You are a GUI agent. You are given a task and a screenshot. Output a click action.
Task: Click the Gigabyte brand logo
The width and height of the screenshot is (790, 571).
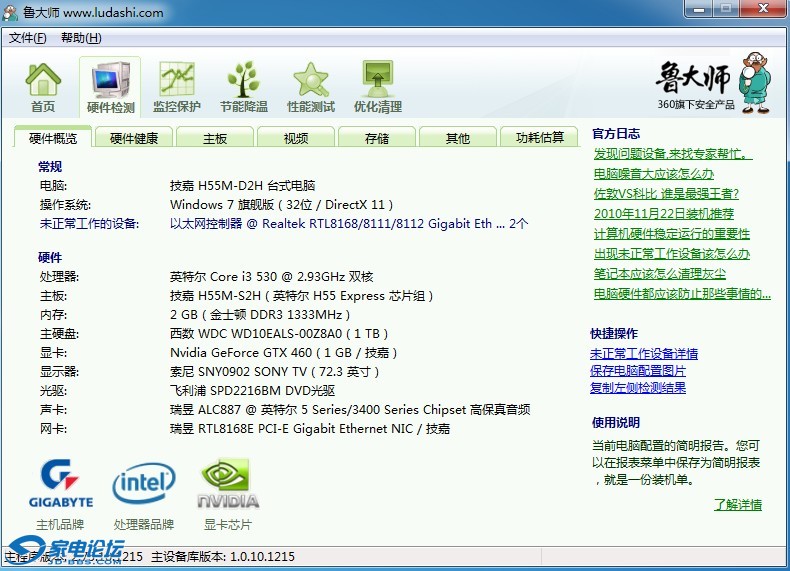coord(60,483)
